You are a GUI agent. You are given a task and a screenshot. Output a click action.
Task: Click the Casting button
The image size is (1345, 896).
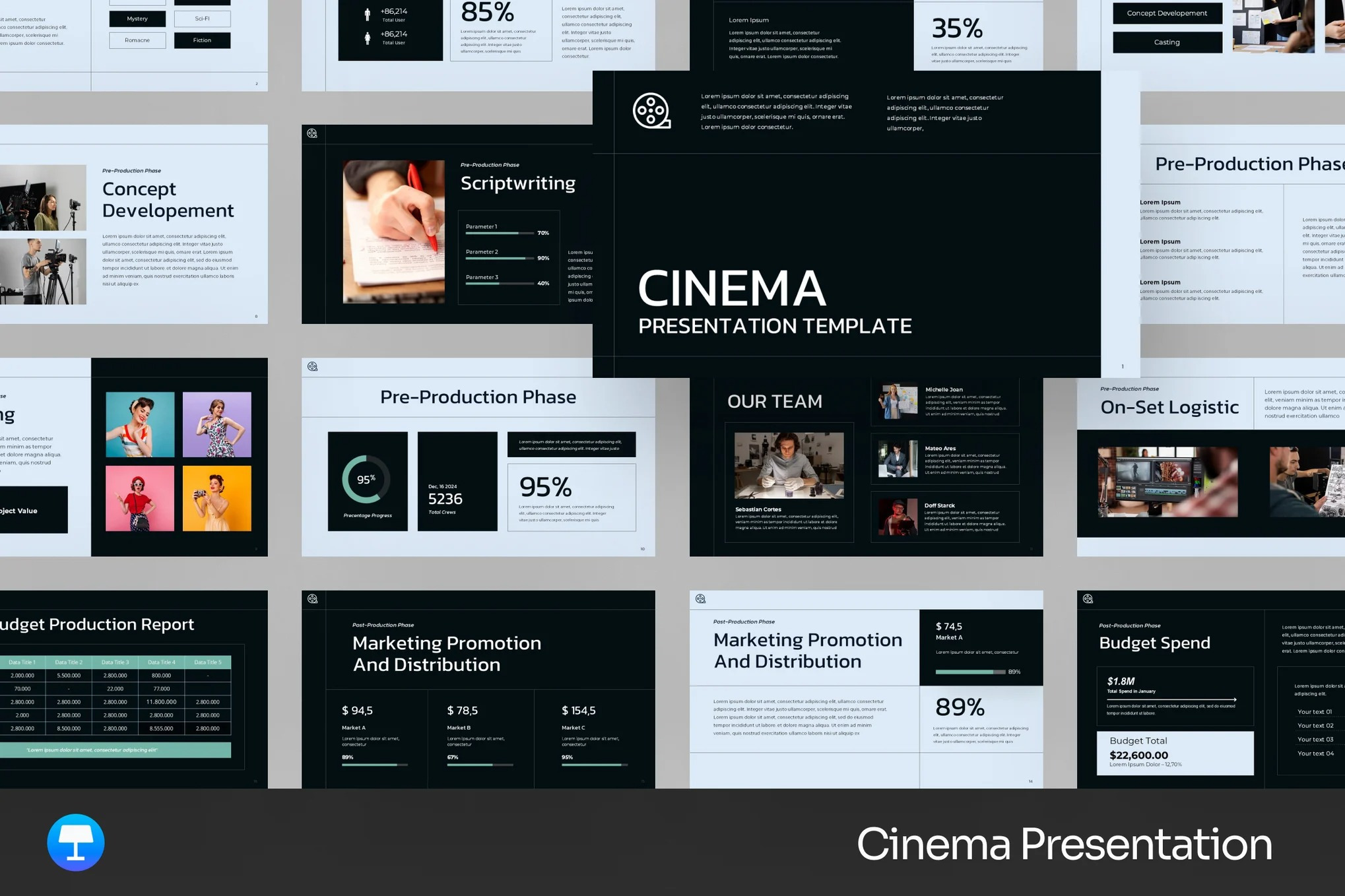tap(1167, 42)
